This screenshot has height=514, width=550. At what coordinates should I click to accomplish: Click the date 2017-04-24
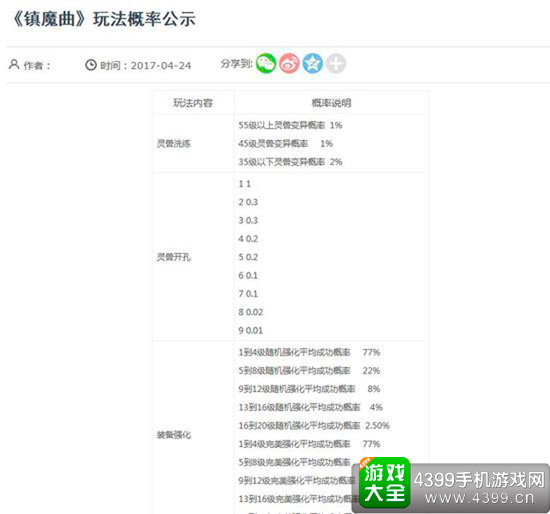click(161, 66)
